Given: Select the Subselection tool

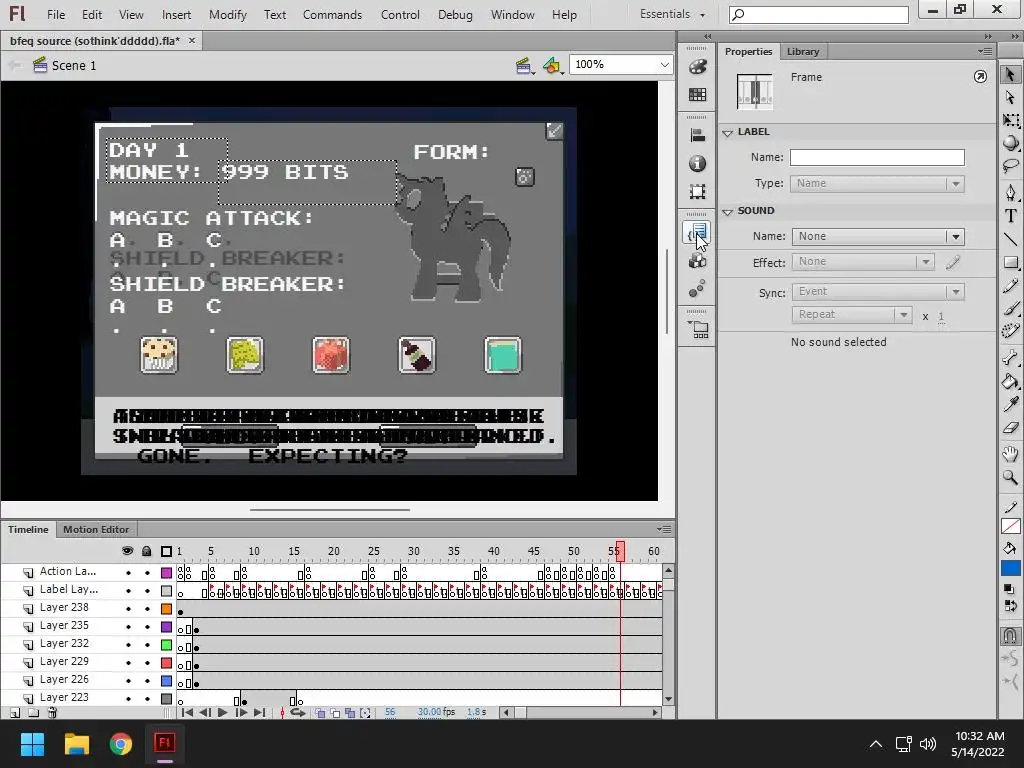Looking at the screenshot, I should coord(1010,98).
